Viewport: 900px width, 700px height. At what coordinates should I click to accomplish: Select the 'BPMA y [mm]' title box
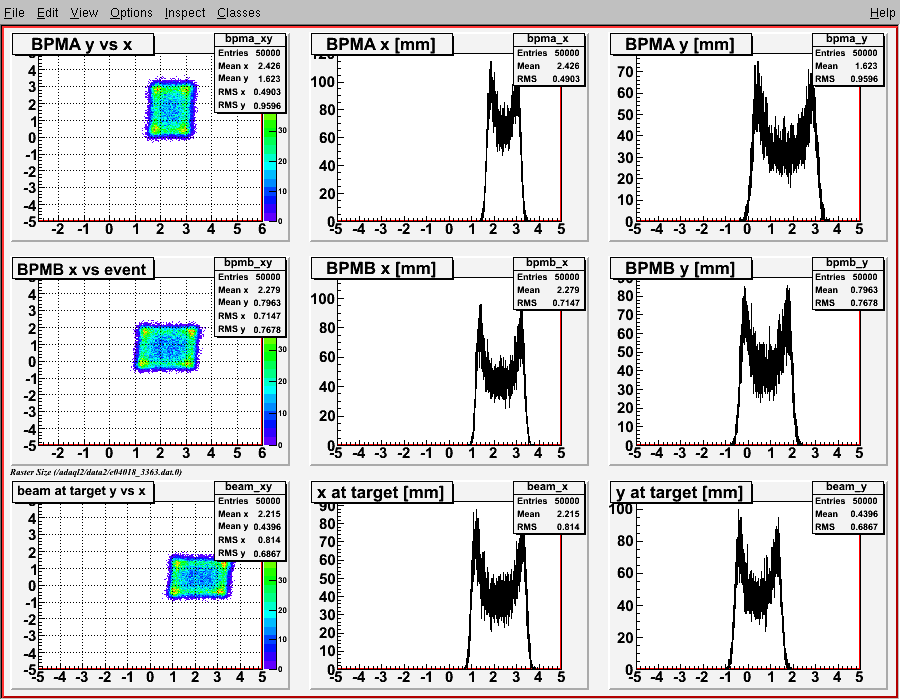(680, 44)
